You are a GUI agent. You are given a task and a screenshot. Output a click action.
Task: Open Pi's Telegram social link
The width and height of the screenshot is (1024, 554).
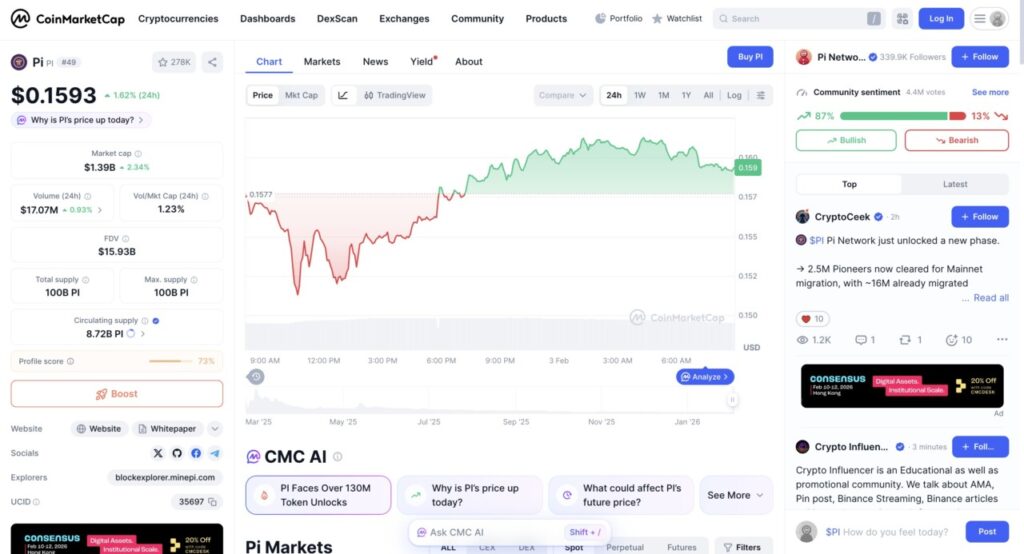tap(214, 453)
